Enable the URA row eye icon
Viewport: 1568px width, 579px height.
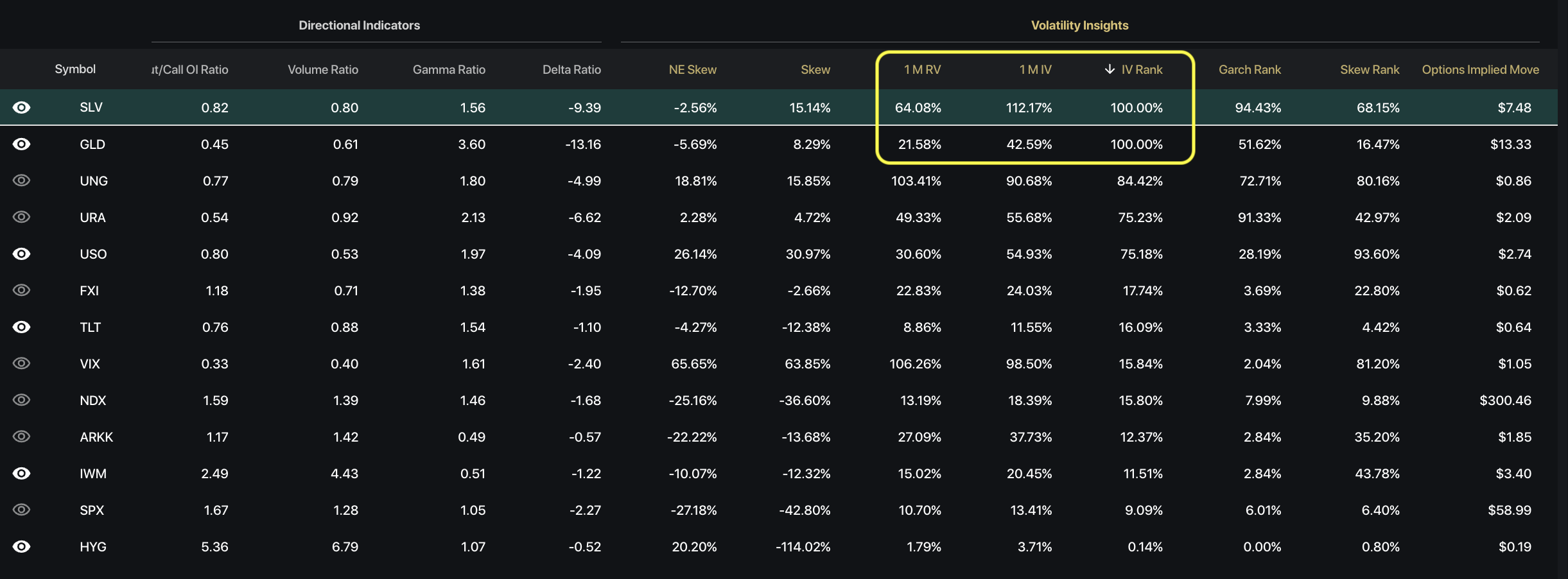click(x=21, y=217)
